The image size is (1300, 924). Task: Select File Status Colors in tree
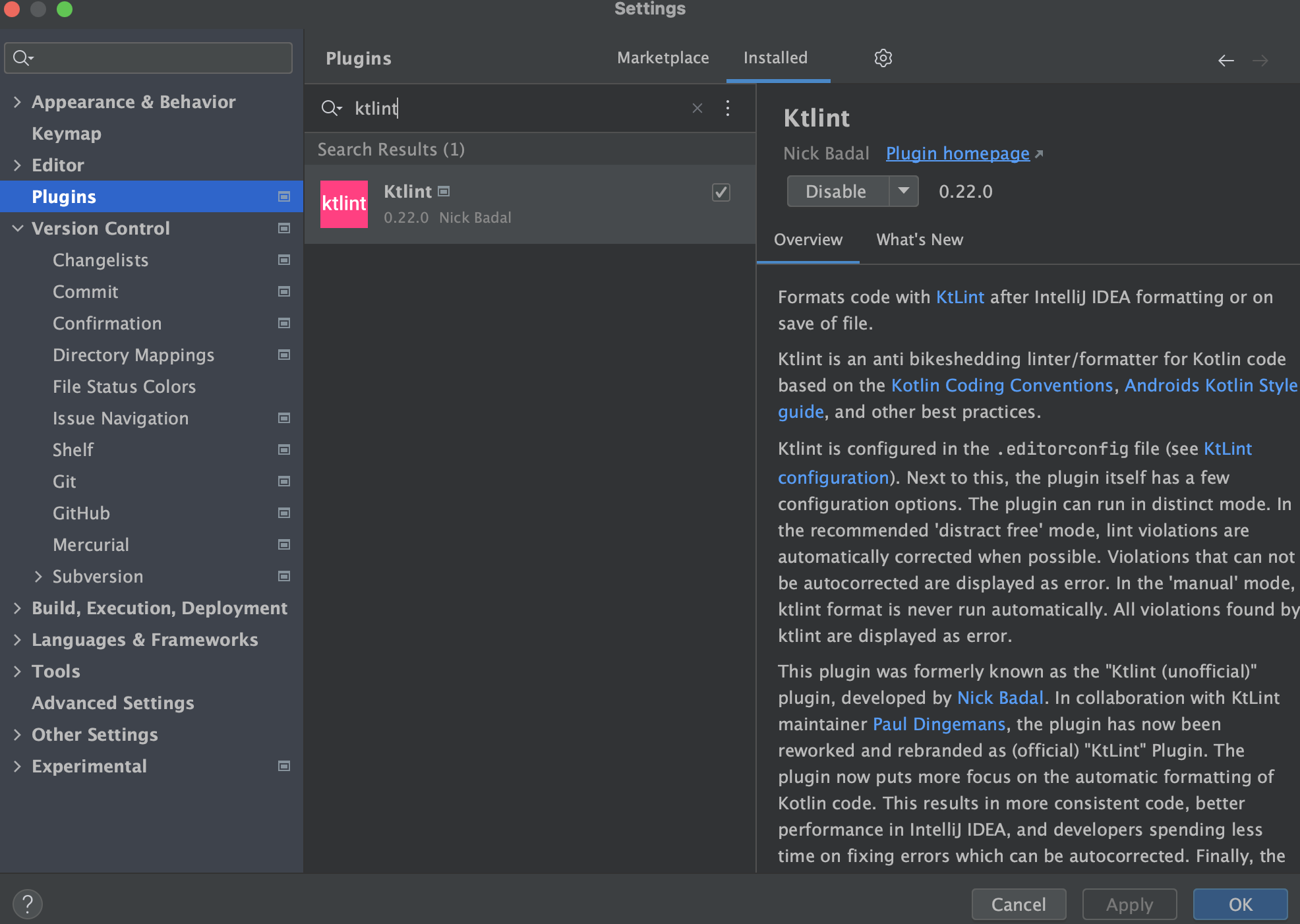(124, 387)
